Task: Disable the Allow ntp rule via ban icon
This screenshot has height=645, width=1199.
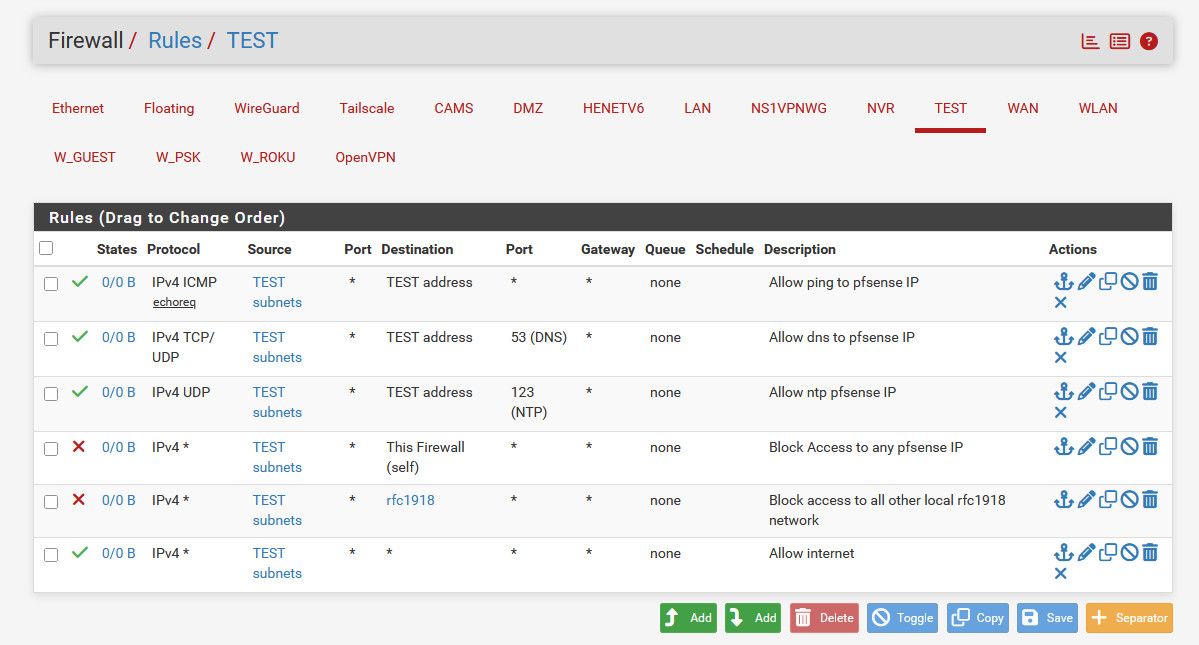Action: click(x=1129, y=392)
